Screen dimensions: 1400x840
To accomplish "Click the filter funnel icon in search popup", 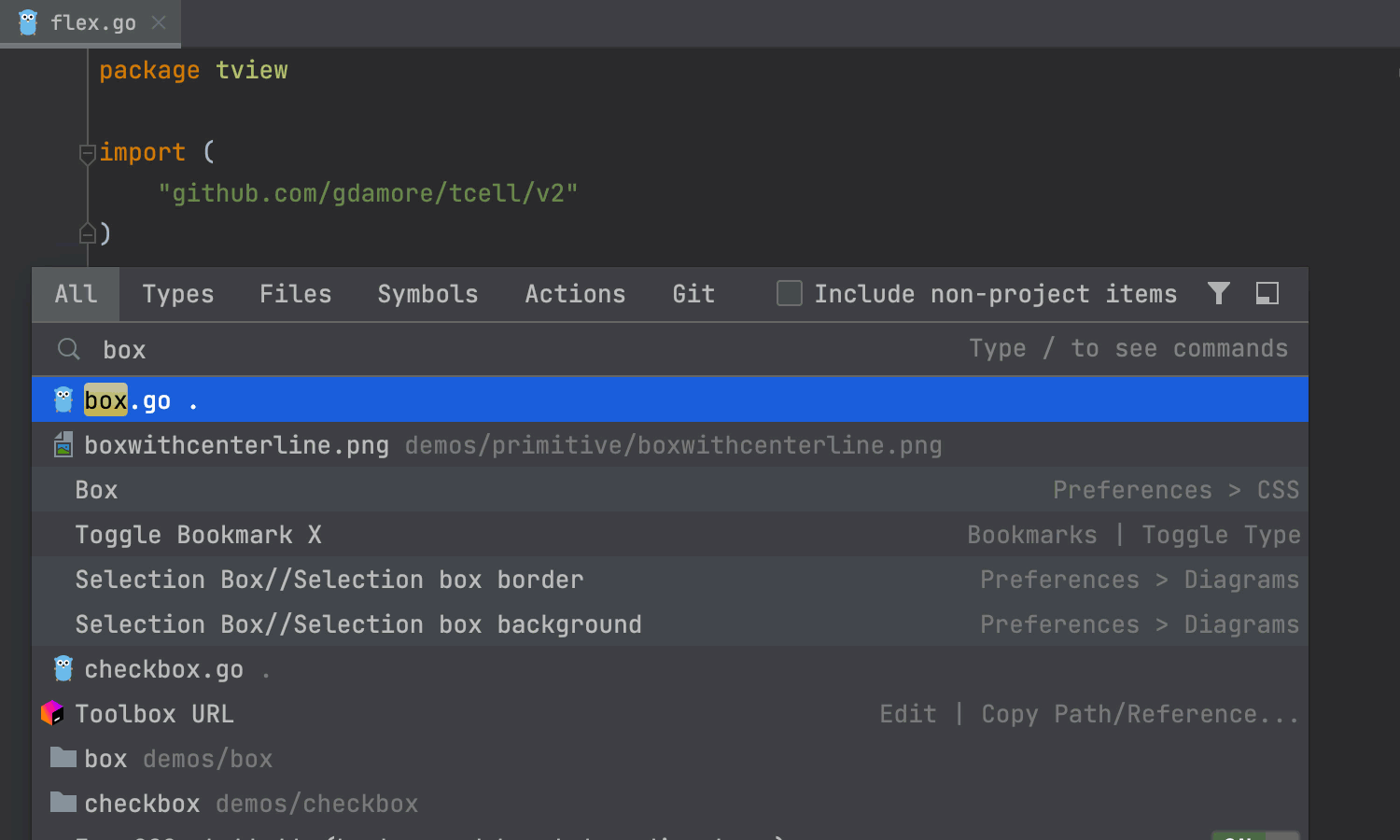I will click(x=1218, y=294).
